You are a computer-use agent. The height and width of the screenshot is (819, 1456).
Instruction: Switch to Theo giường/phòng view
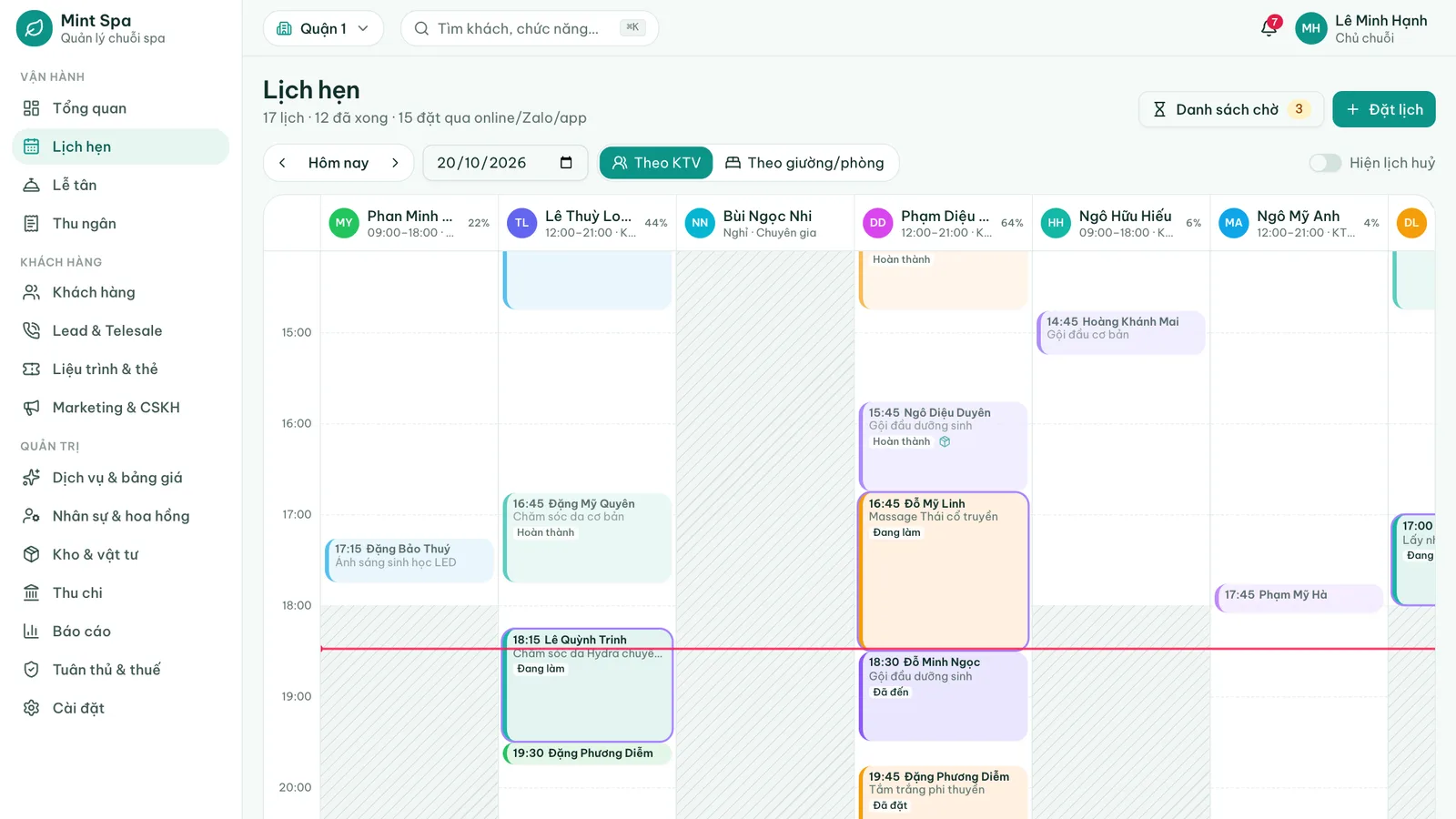pos(804,163)
